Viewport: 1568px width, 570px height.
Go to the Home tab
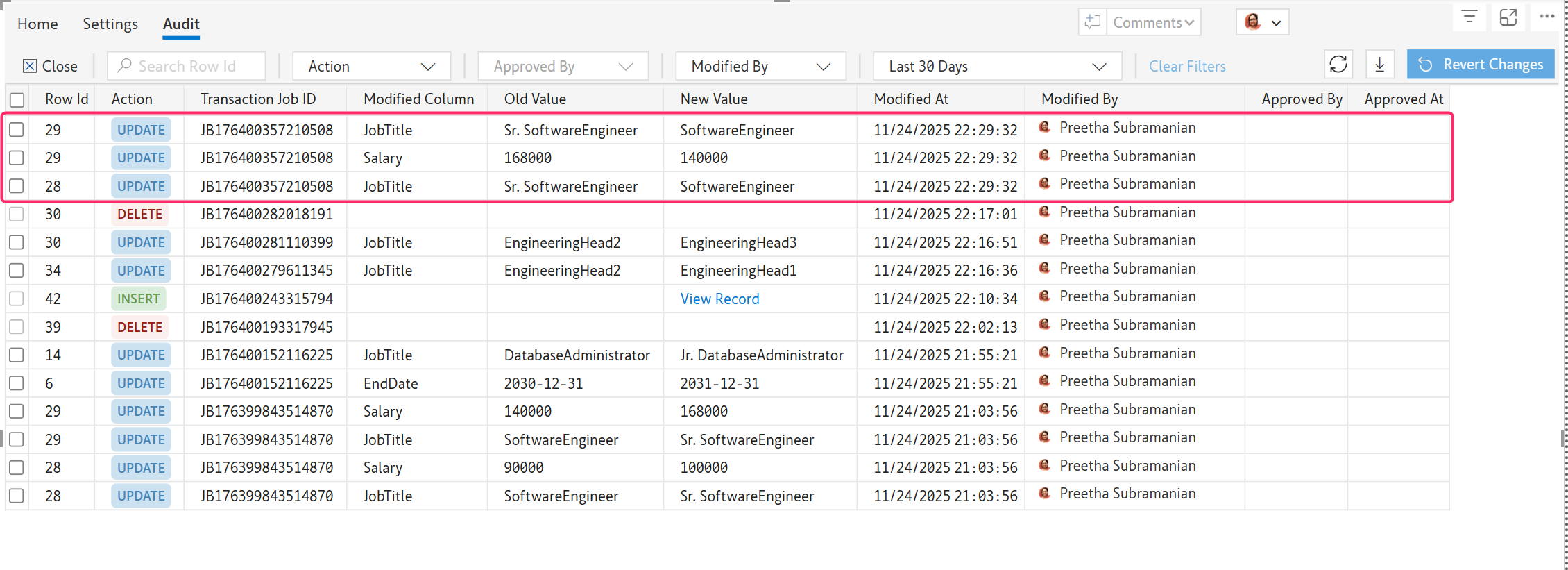click(x=37, y=24)
